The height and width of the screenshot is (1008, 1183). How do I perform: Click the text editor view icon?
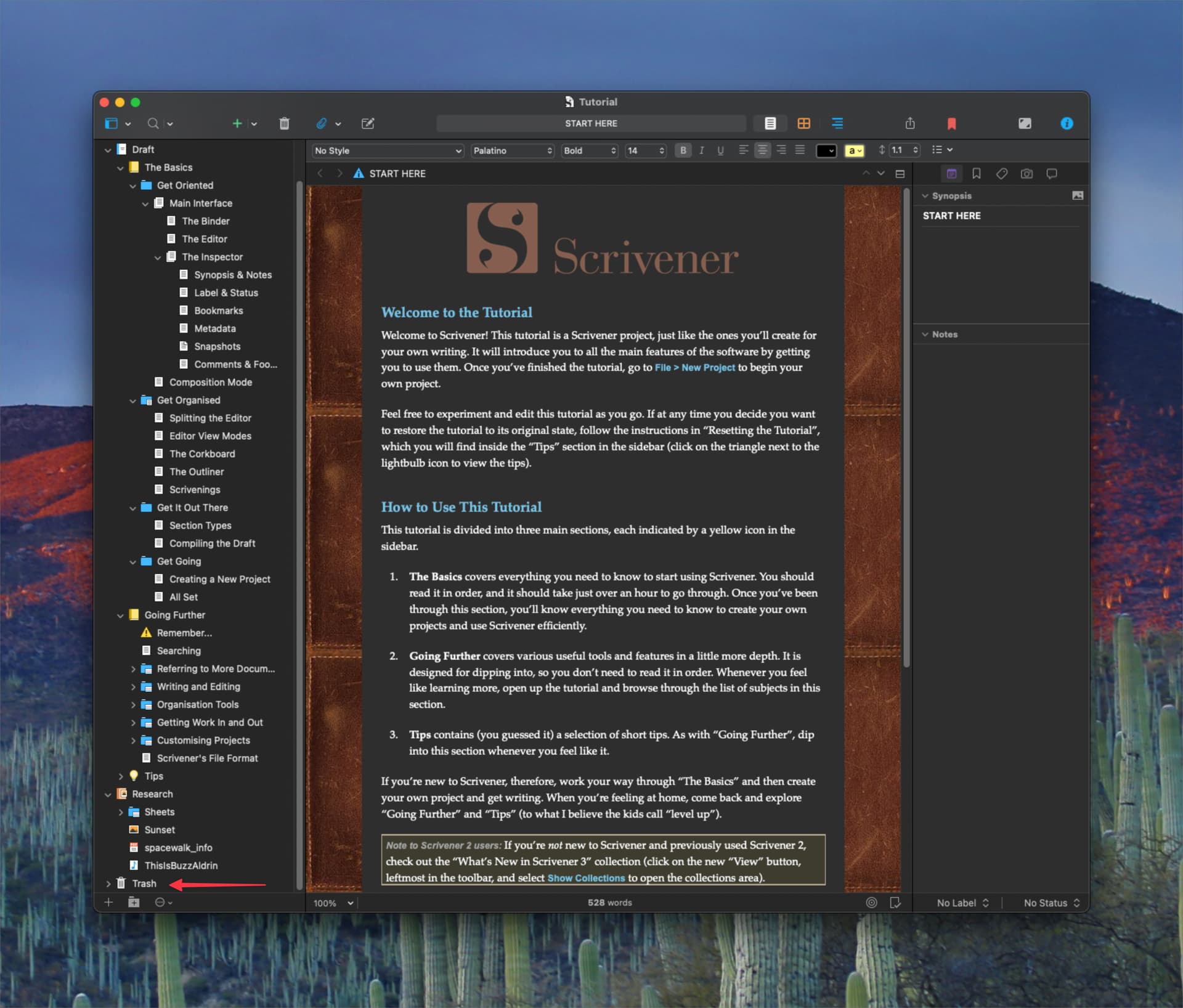(x=770, y=123)
